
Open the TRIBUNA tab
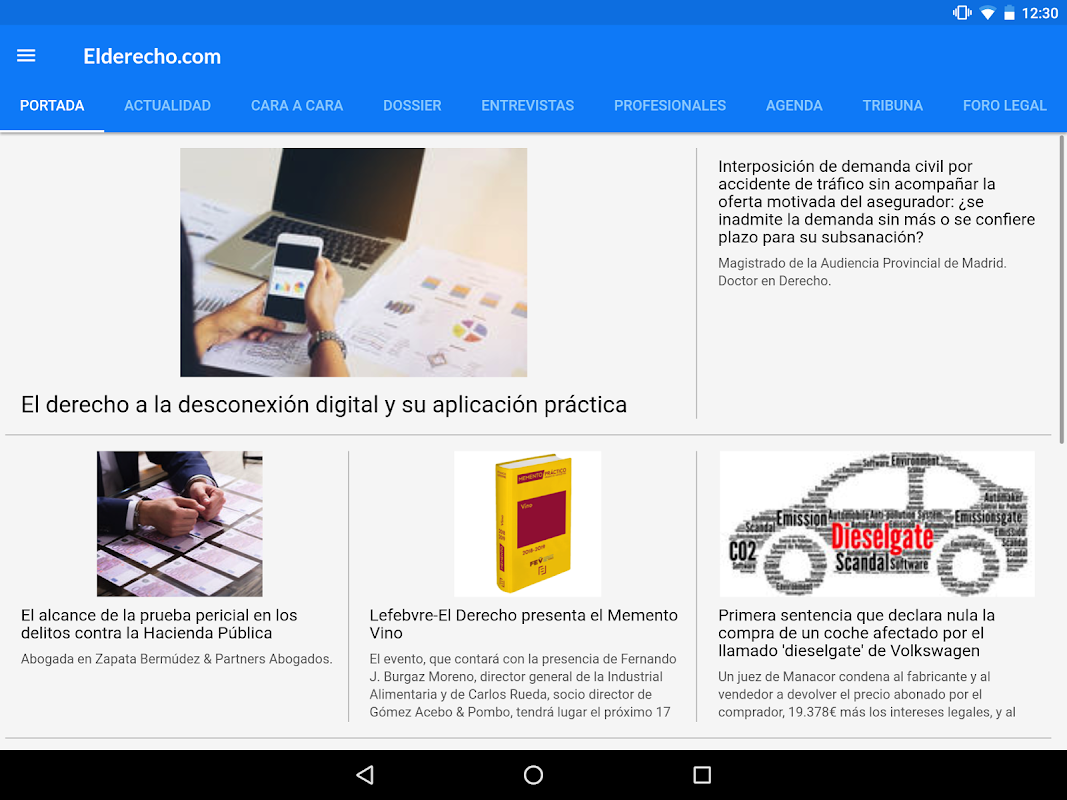click(893, 106)
